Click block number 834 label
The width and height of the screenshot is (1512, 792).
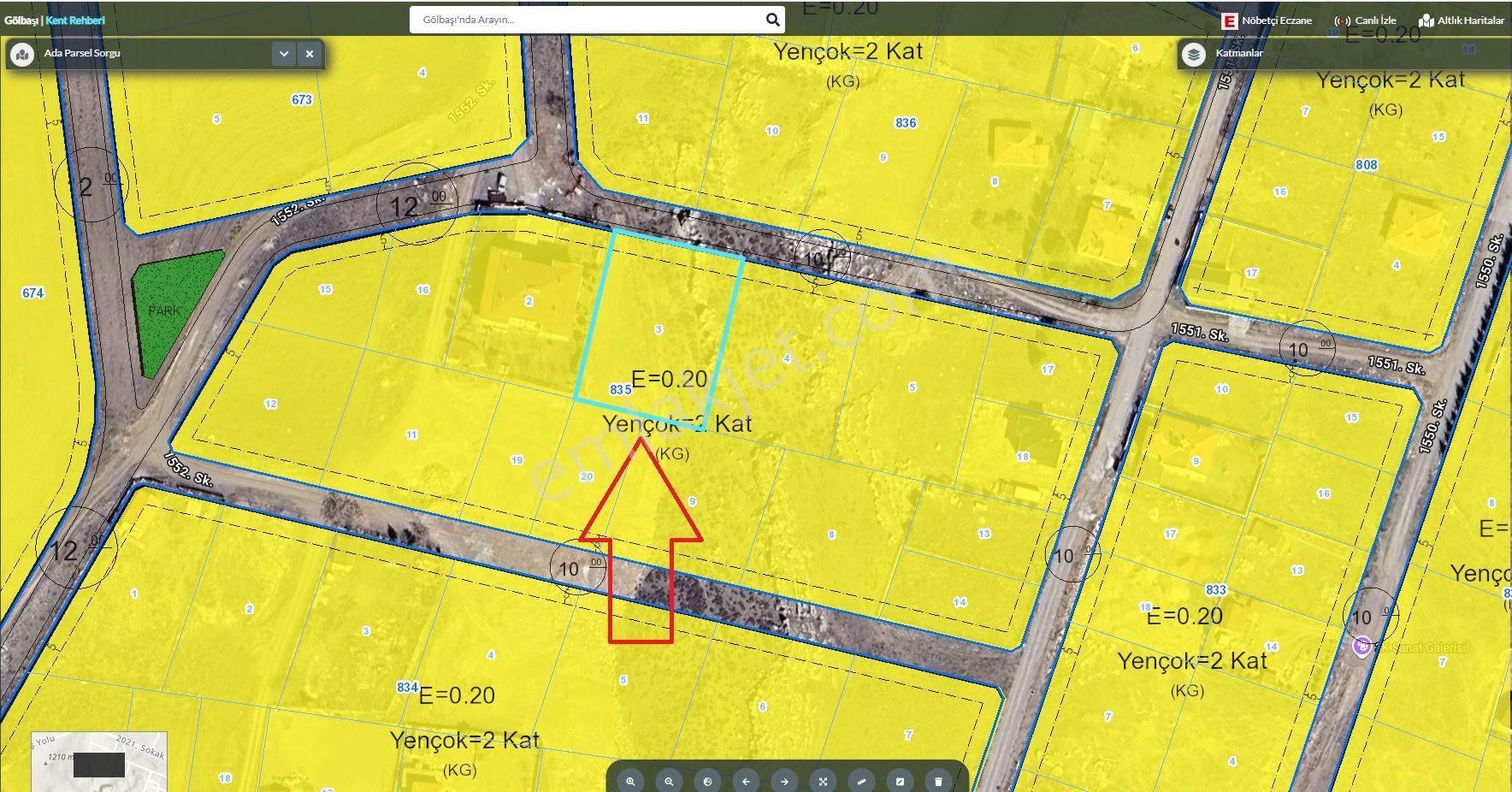[x=408, y=687]
